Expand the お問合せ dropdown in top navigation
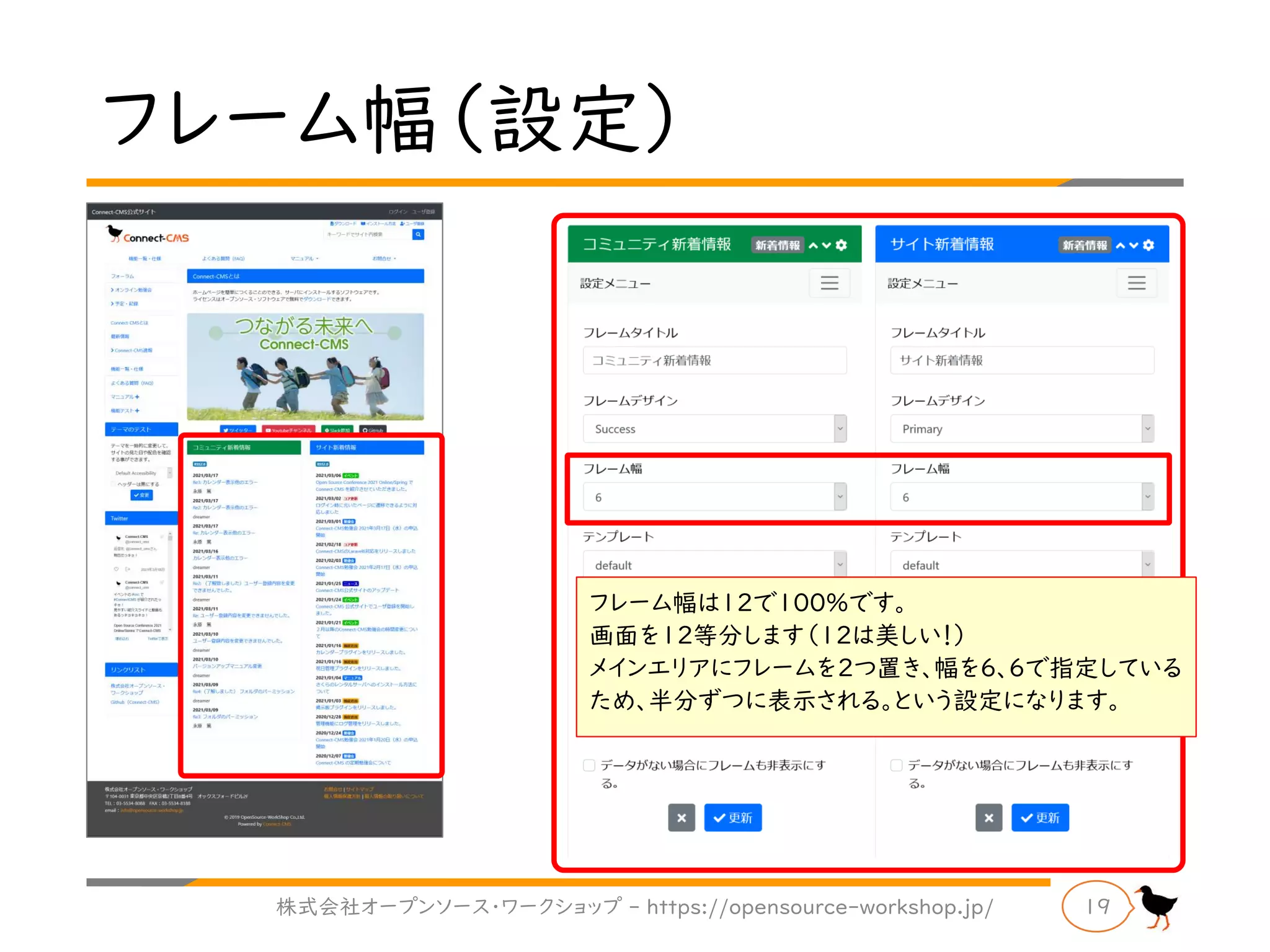This screenshot has height=952, width=1270. coord(384,258)
